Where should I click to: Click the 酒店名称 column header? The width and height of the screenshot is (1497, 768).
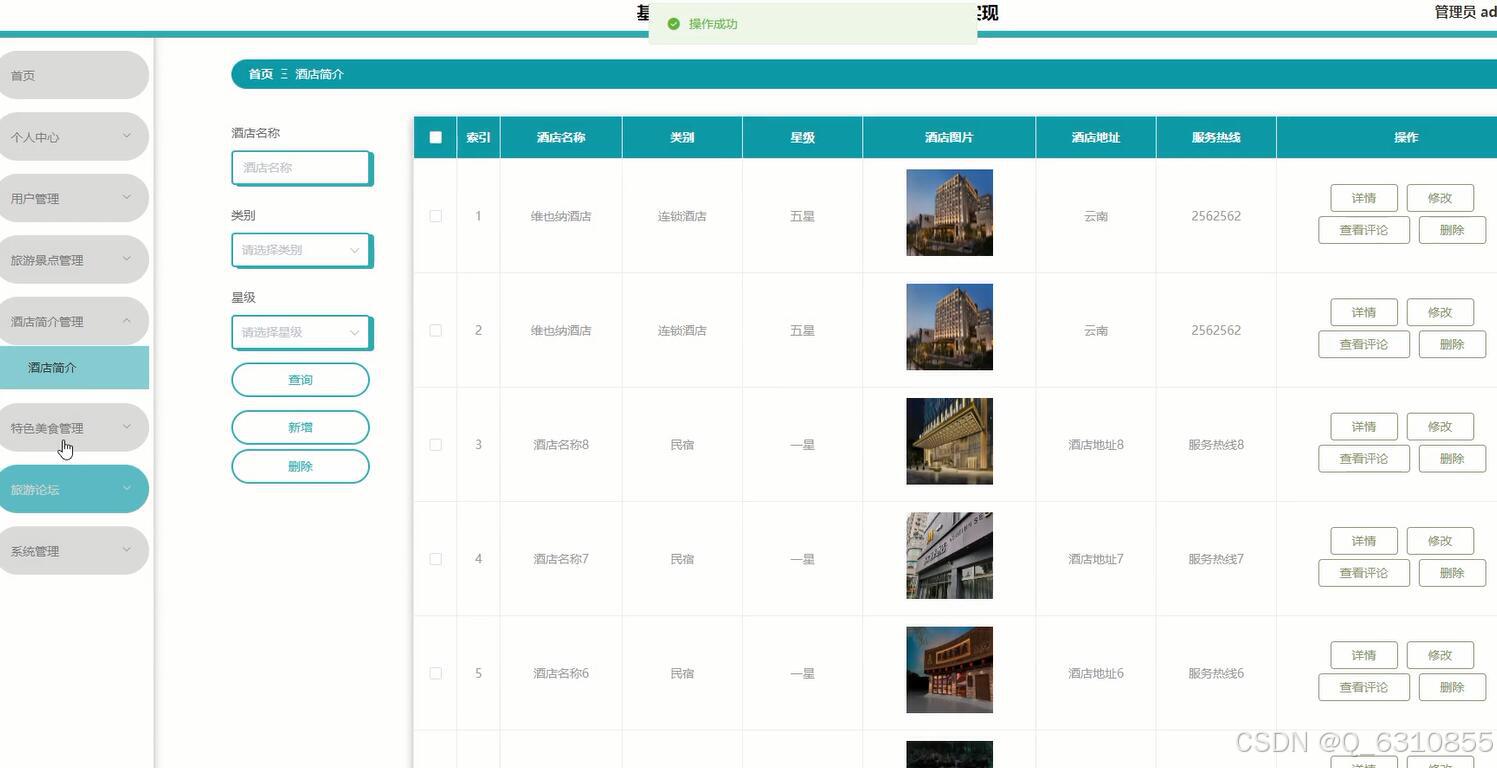pyautogui.click(x=561, y=137)
